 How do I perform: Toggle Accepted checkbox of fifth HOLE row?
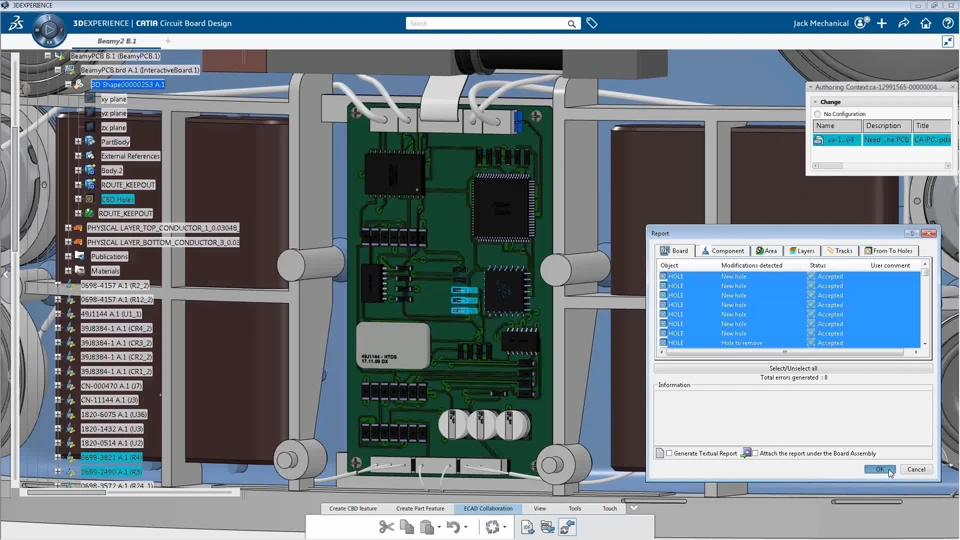811,314
